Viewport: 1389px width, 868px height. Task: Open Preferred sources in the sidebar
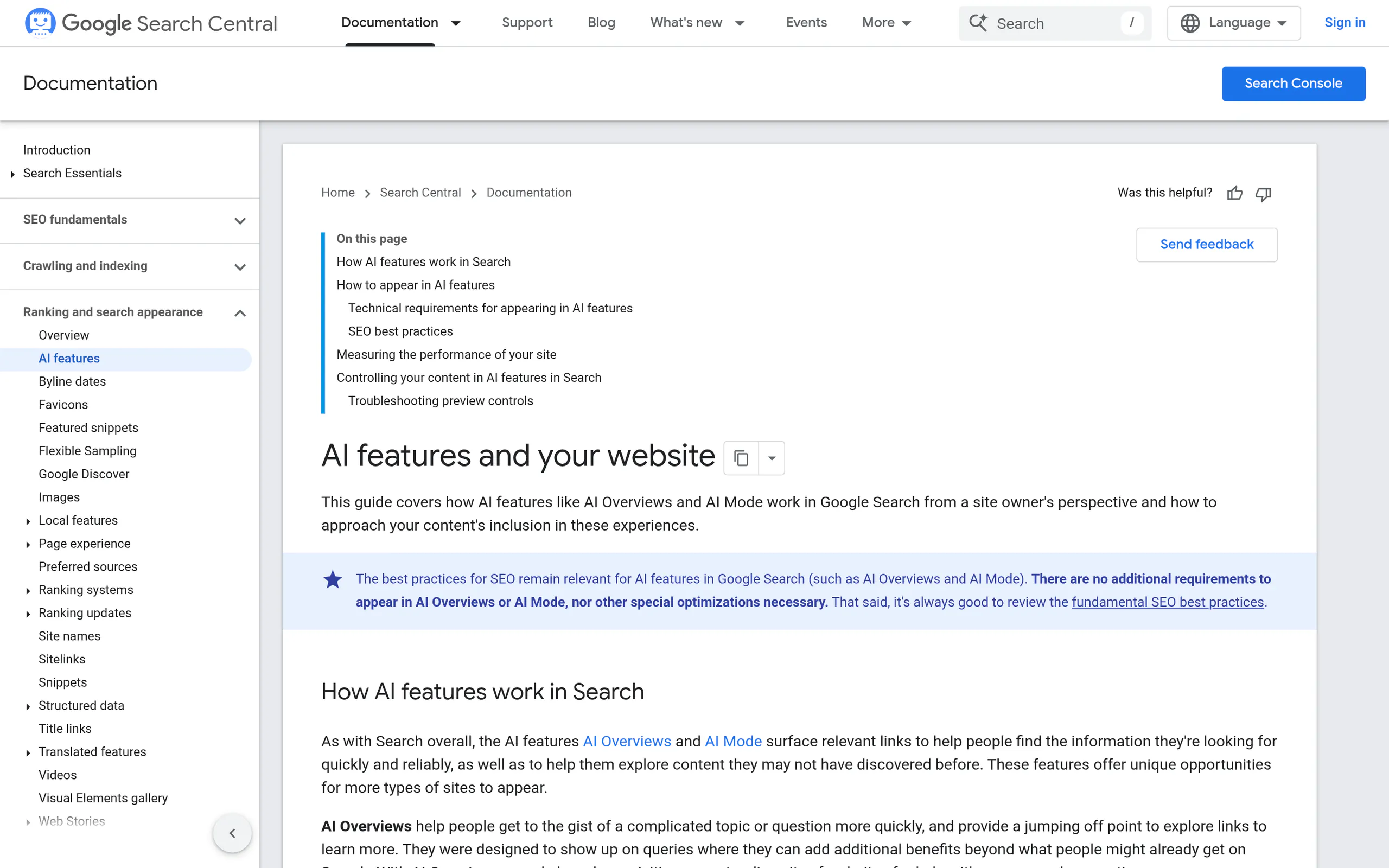[88, 567]
